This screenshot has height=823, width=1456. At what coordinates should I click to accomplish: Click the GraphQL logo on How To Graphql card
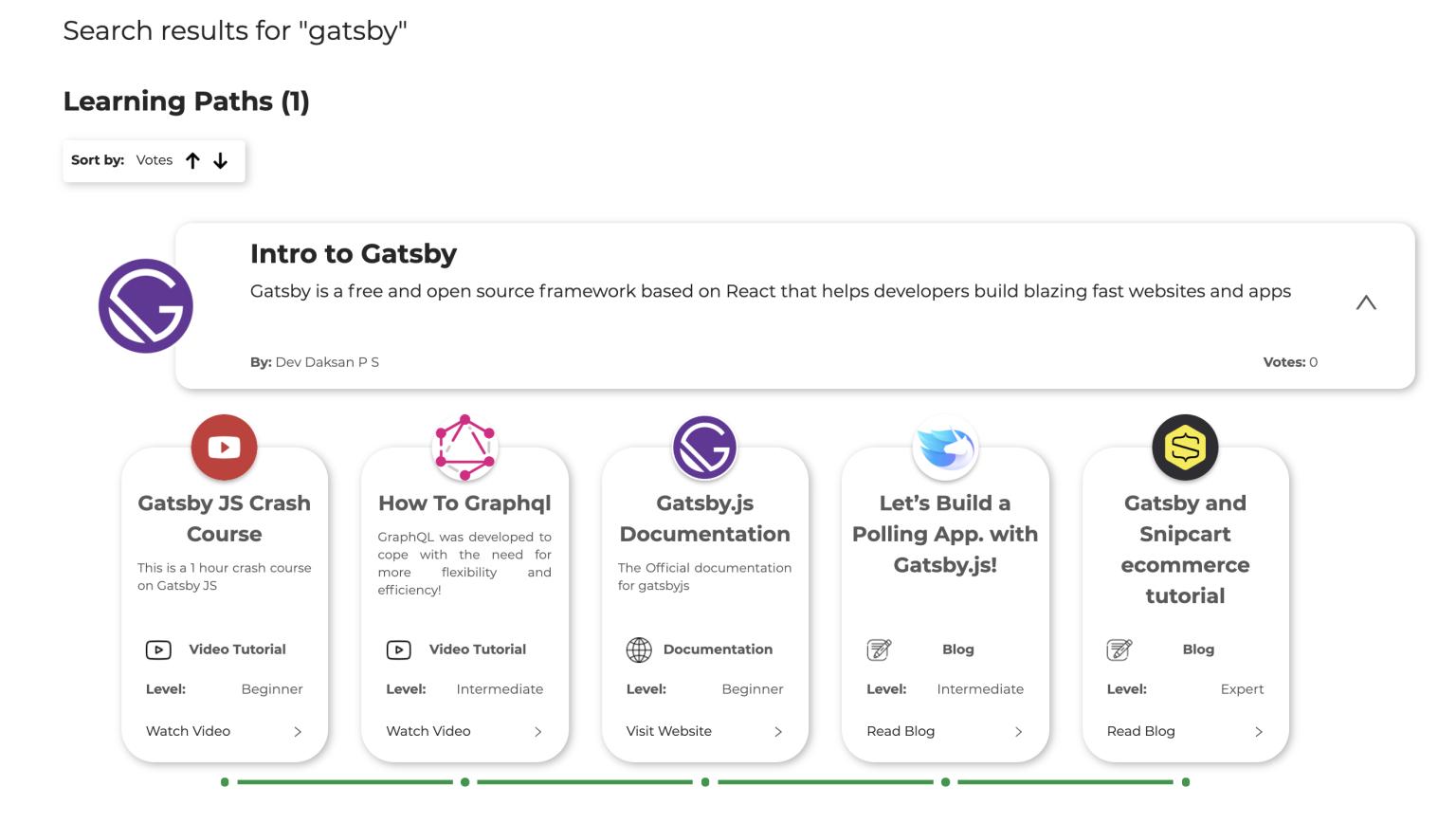[x=464, y=448]
